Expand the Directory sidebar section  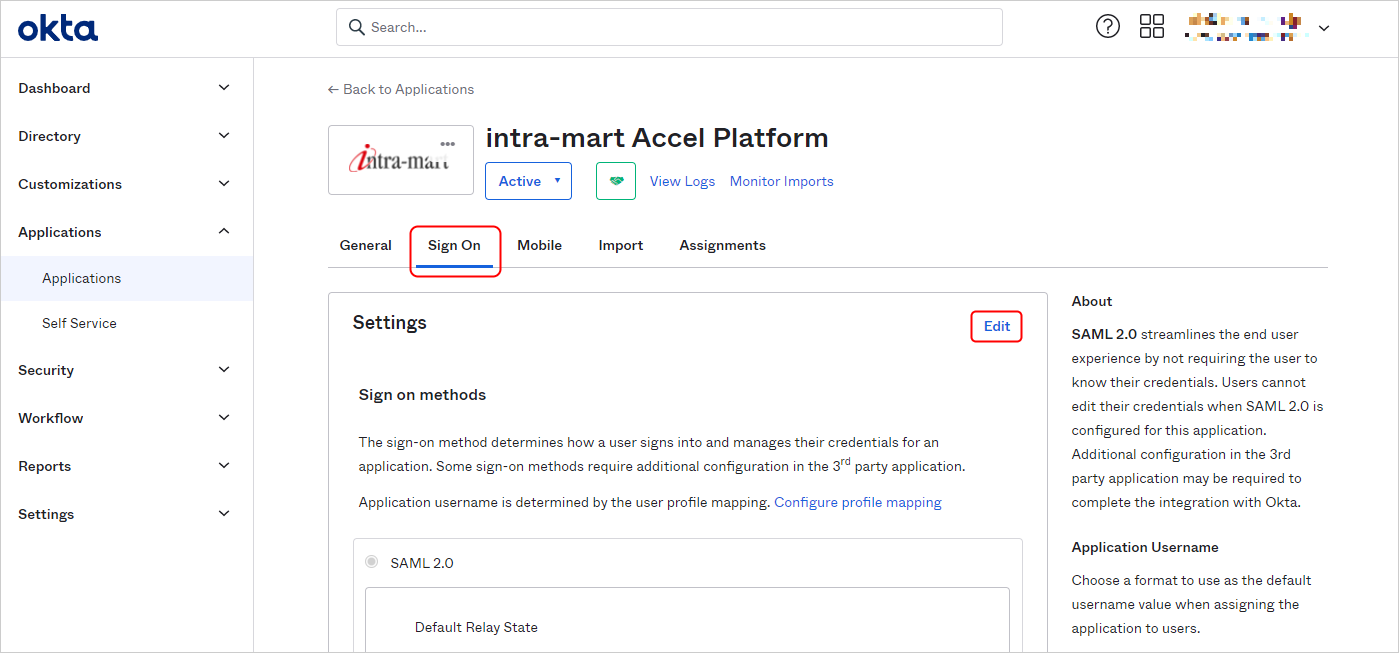pyautogui.click(x=125, y=136)
